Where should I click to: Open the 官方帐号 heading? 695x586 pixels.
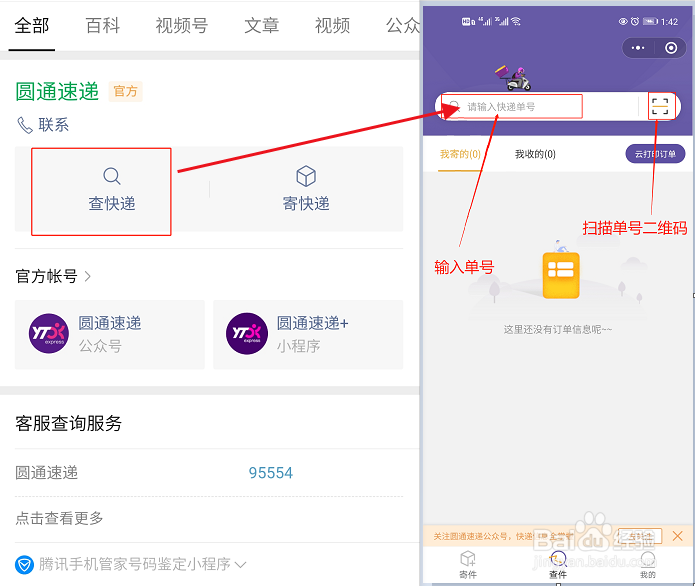[x=47, y=276]
